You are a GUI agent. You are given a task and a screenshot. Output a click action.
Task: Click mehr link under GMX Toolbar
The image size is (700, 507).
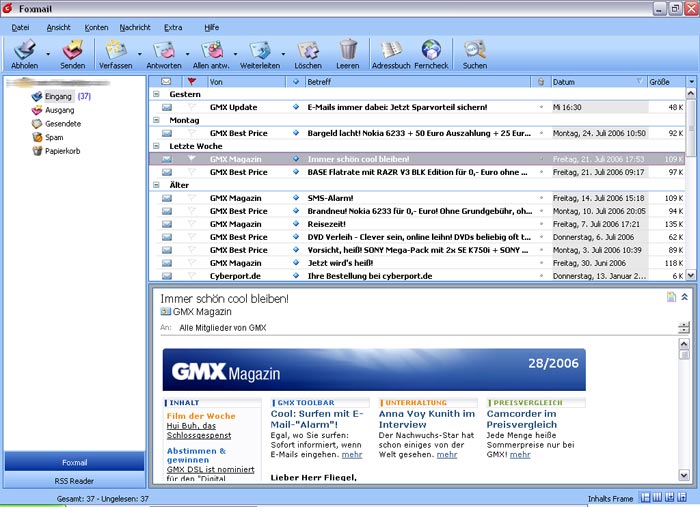pyautogui.click(x=352, y=455)
